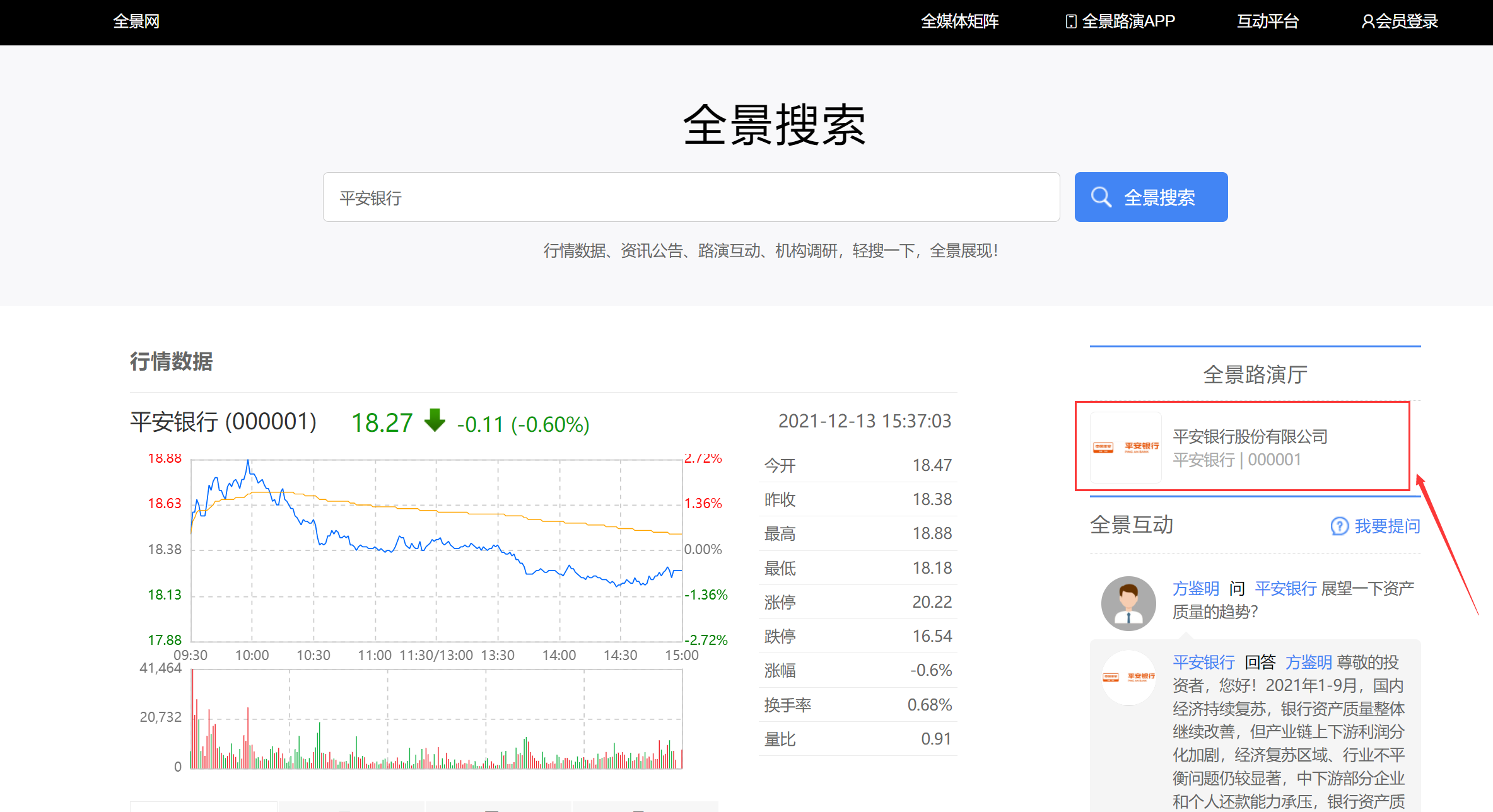Image resolution: width=1493 pixels, height=812 pixels.
Task: Click the current price 18.27
Action: (382, 423)
